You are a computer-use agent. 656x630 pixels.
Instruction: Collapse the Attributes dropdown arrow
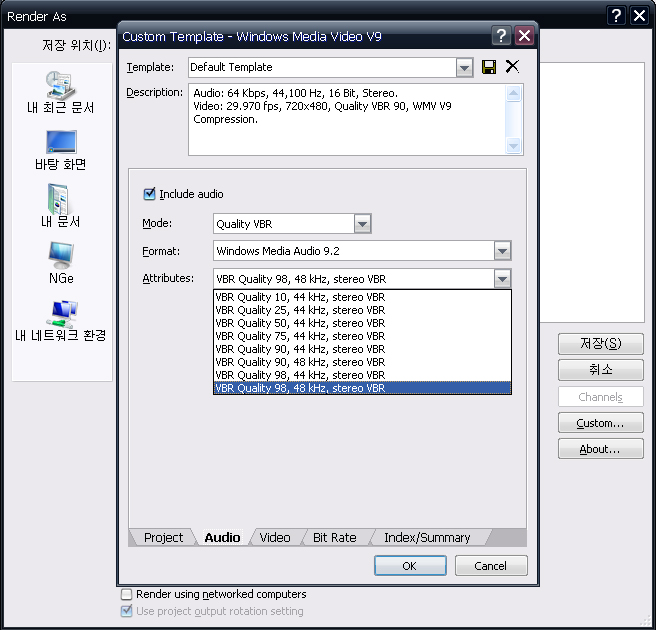pyautogui.click(x=502, y=279)
